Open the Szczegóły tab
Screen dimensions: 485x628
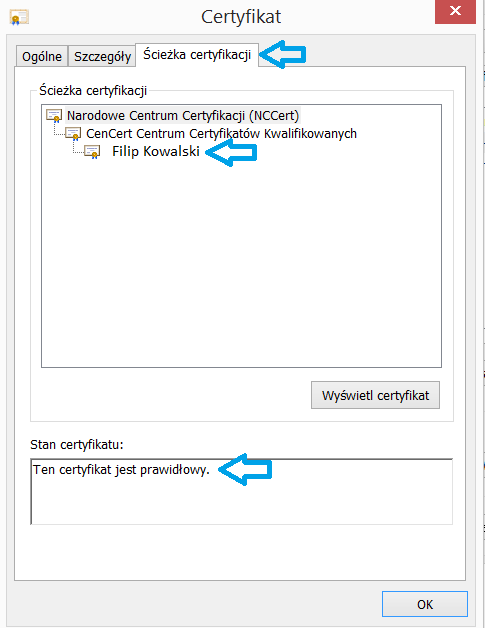pyautogui.click(x=103, y=56)
